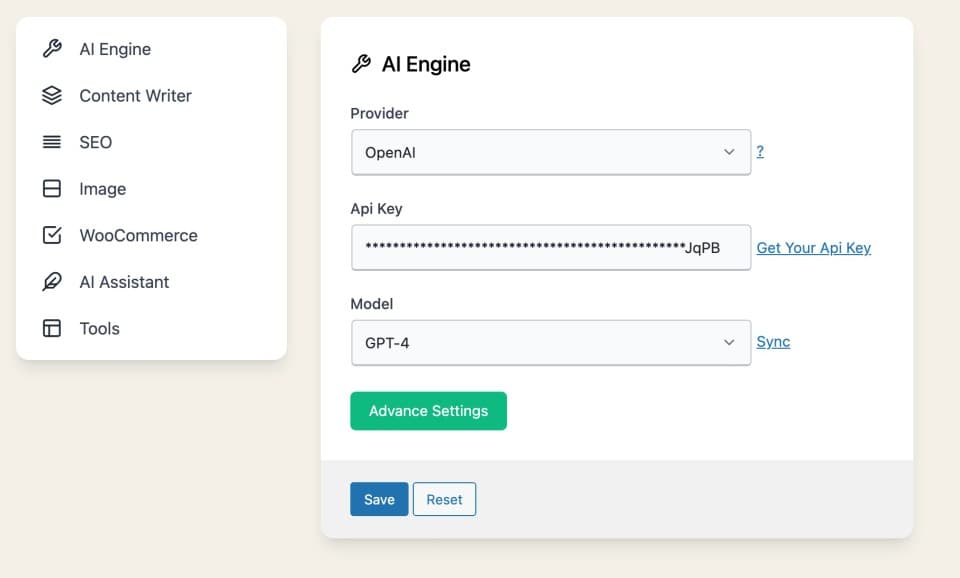The height and width of the screenshot is (578, 960).
Task: Navigate to the Tools section
Action: pyautogui.click(x=99, y=328)
